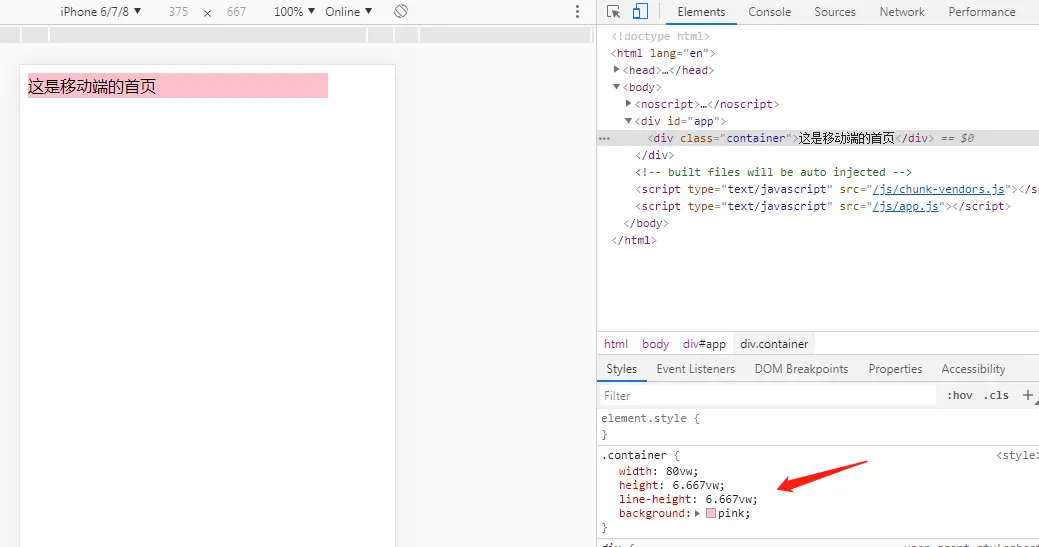The width and height of the screenshot is (1039, 547).
Task: Toggle the :hov element state button
Action: click(959, 395)
